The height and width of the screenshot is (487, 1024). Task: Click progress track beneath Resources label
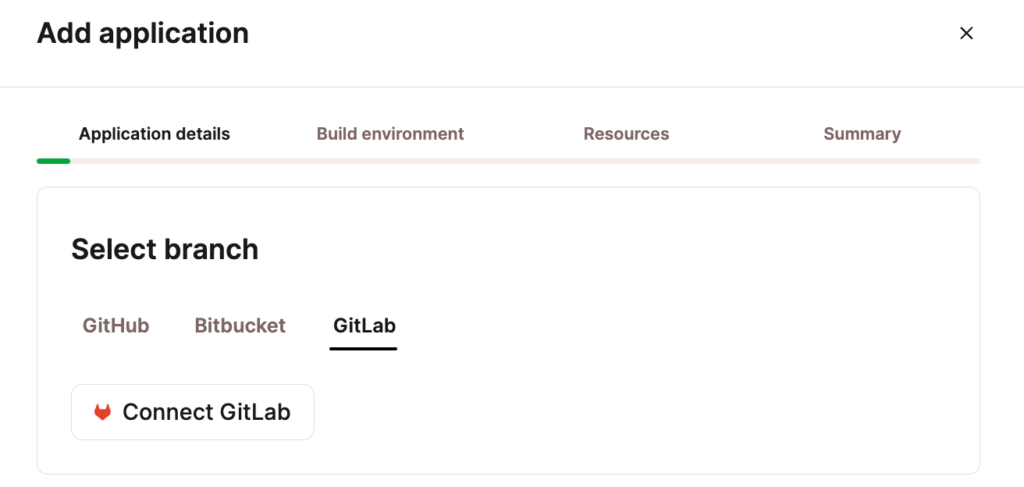pyautogui.click(x=626, y=160)
